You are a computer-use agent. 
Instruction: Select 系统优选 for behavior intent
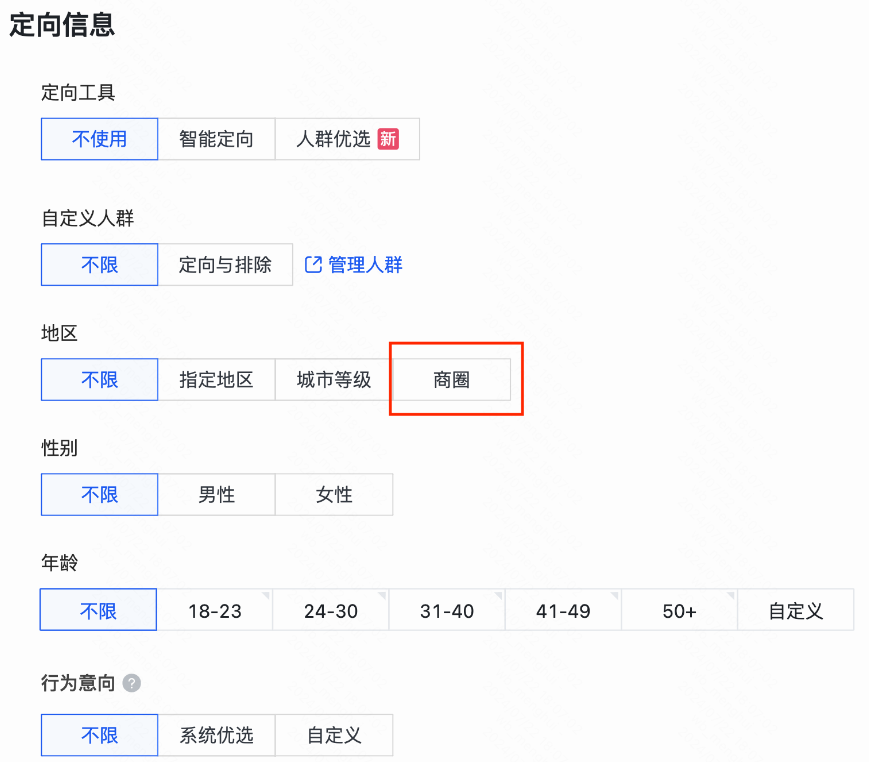[x=217, y=734]
